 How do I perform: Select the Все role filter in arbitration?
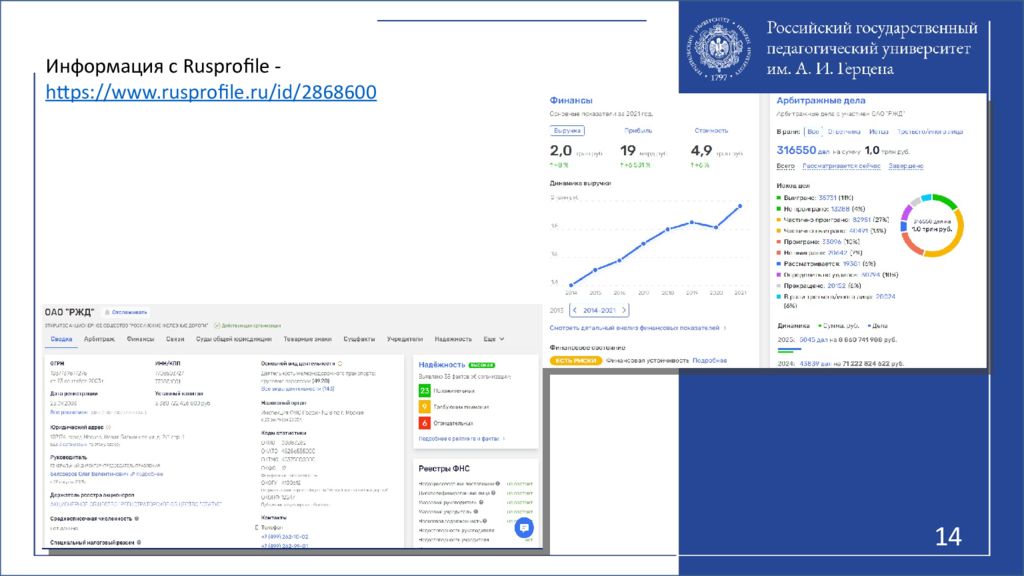(x=813, y=131)
